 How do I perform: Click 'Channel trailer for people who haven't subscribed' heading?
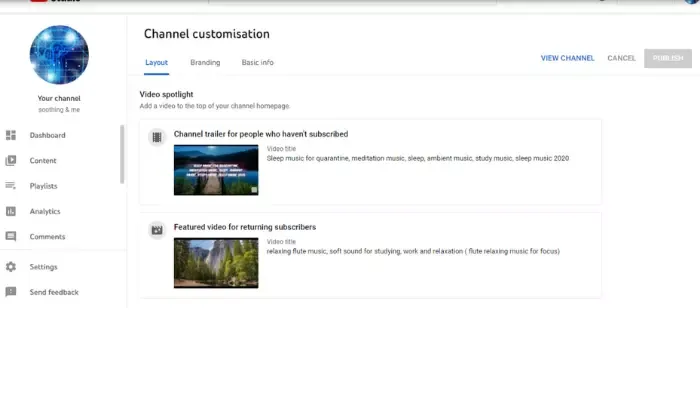[x=261, y=134]
